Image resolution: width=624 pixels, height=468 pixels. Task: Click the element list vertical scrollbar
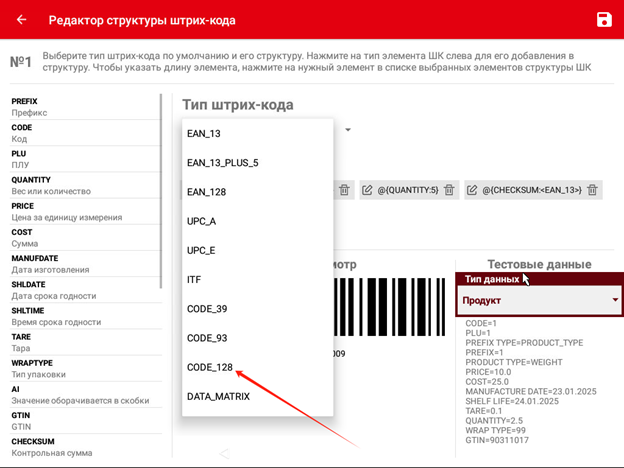161,190
